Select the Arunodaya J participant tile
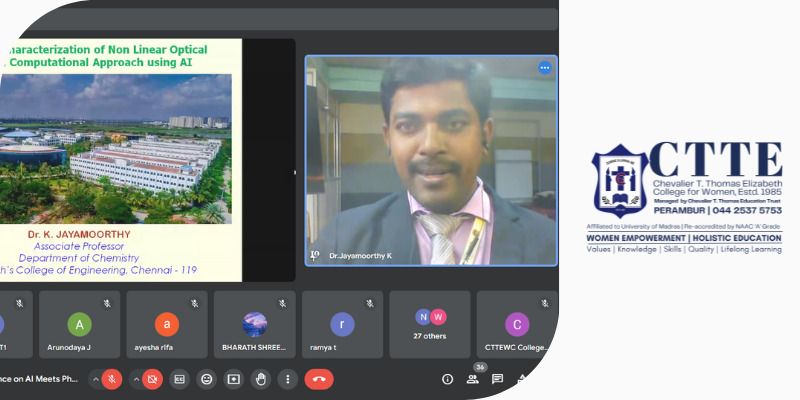Screen dimensions: 800x400 pos(80,324)
